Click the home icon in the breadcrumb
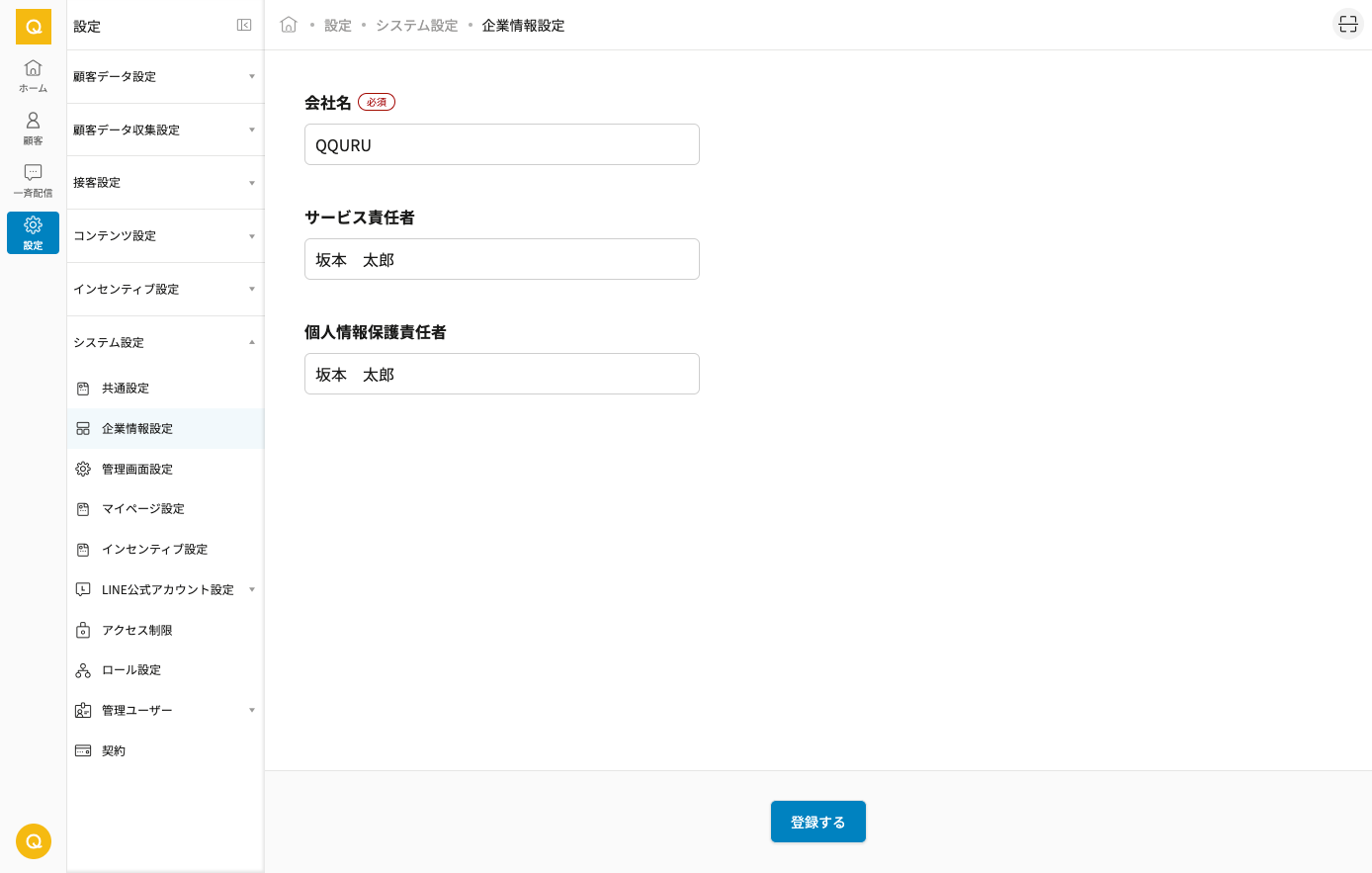Viewport: 1372px width, 873px height. click(289, 25)
